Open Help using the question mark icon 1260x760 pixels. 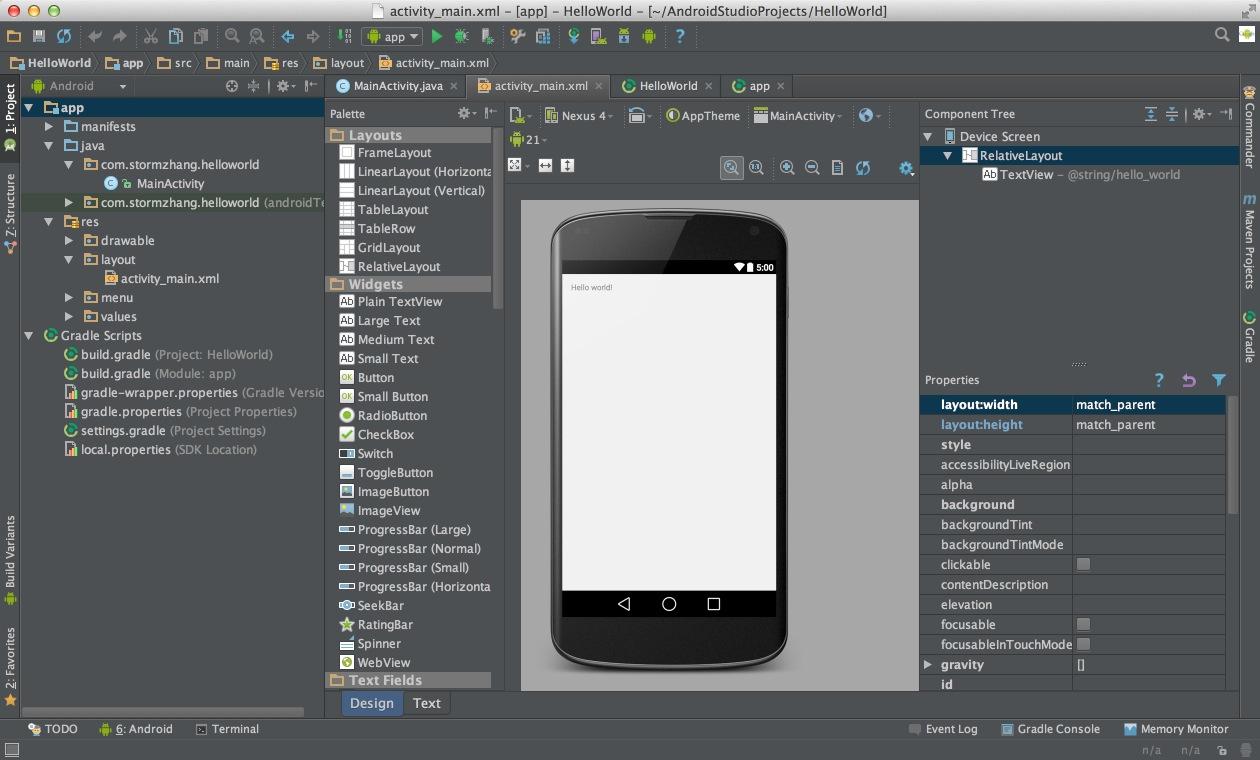pos(679,36)
